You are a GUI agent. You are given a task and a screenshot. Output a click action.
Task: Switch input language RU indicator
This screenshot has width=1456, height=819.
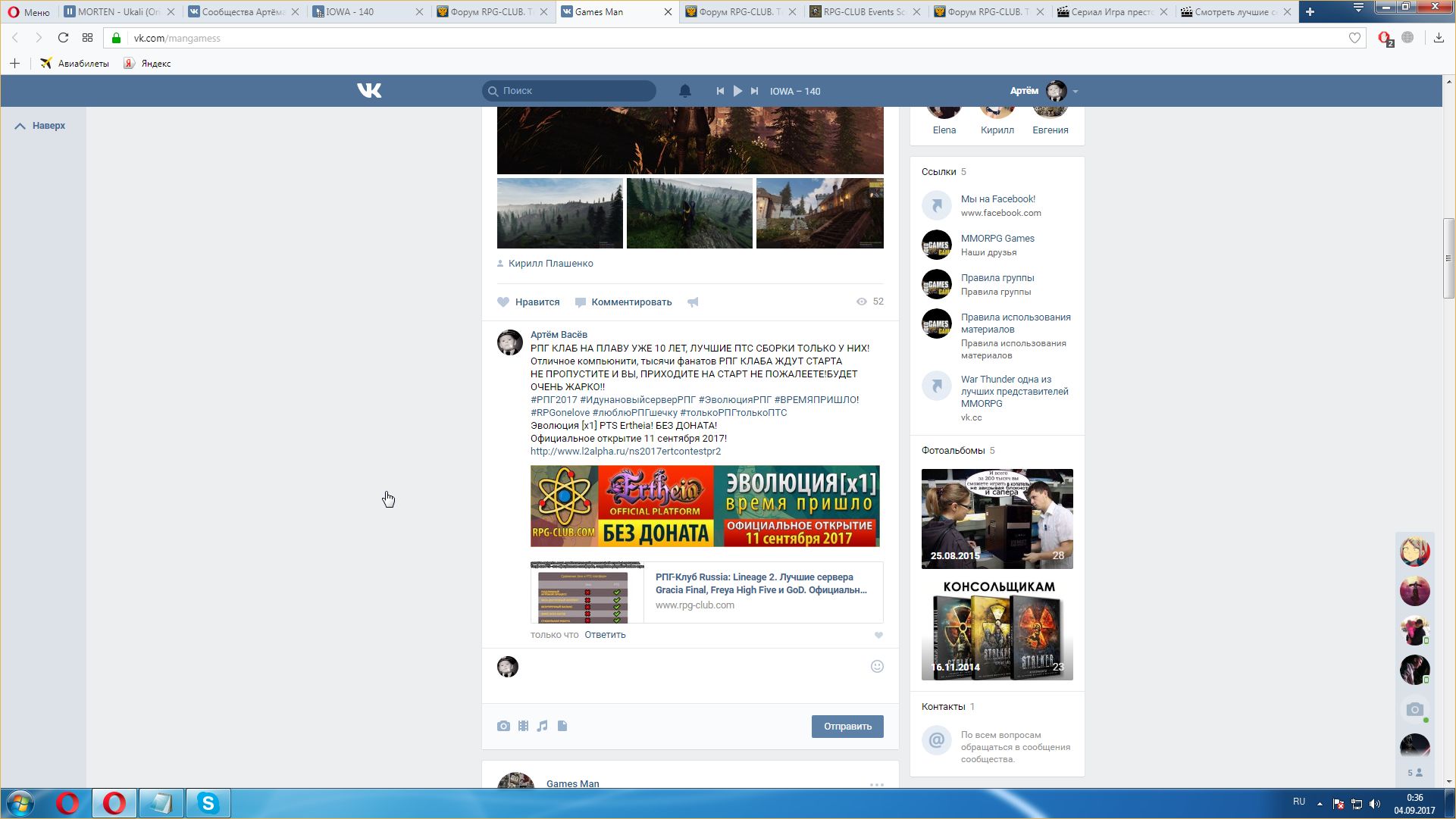pyautogui.click(x=1299, y=802)
